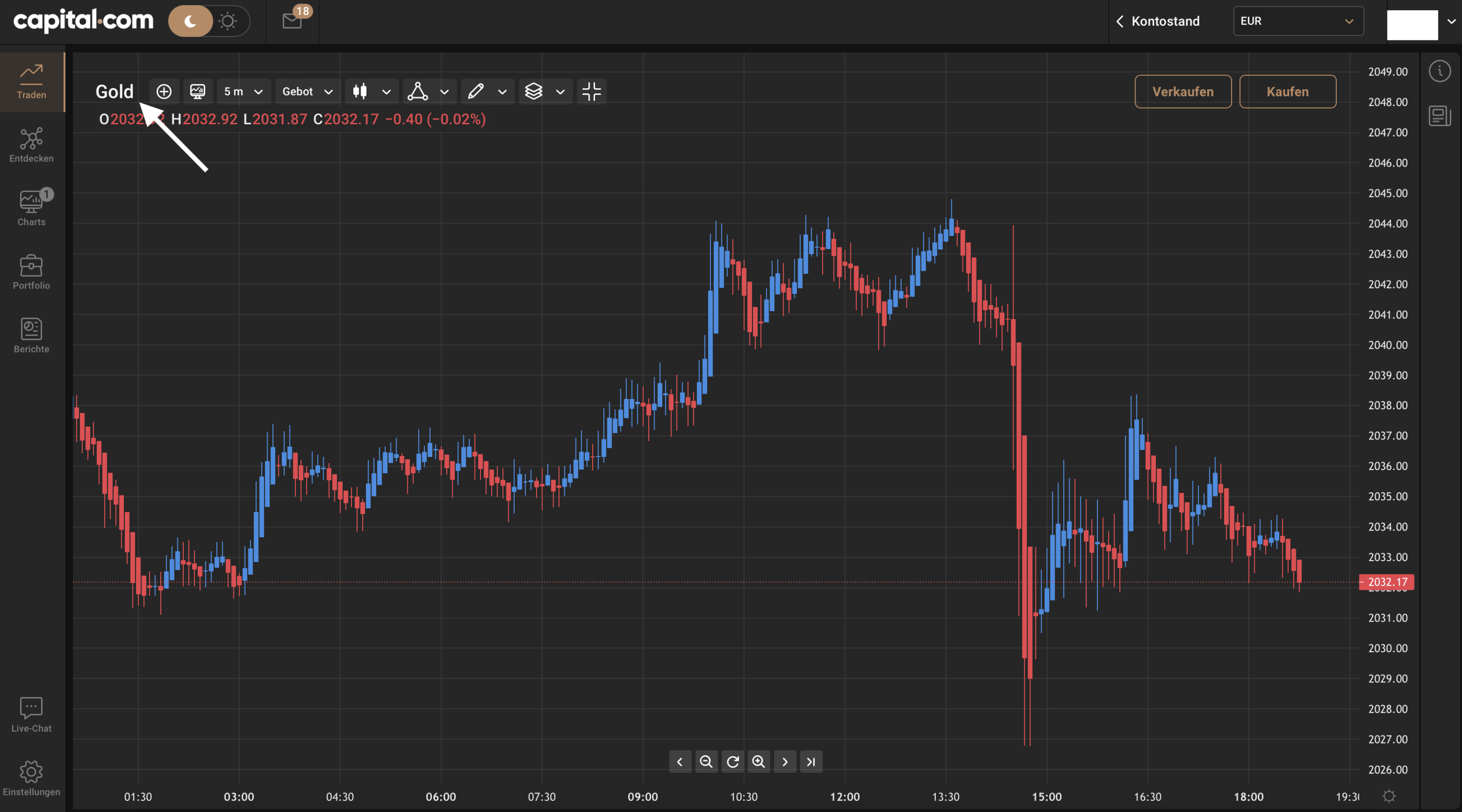Click the high value H2032.92
This screenshot has height=812, width=1462.
point(204,119)
